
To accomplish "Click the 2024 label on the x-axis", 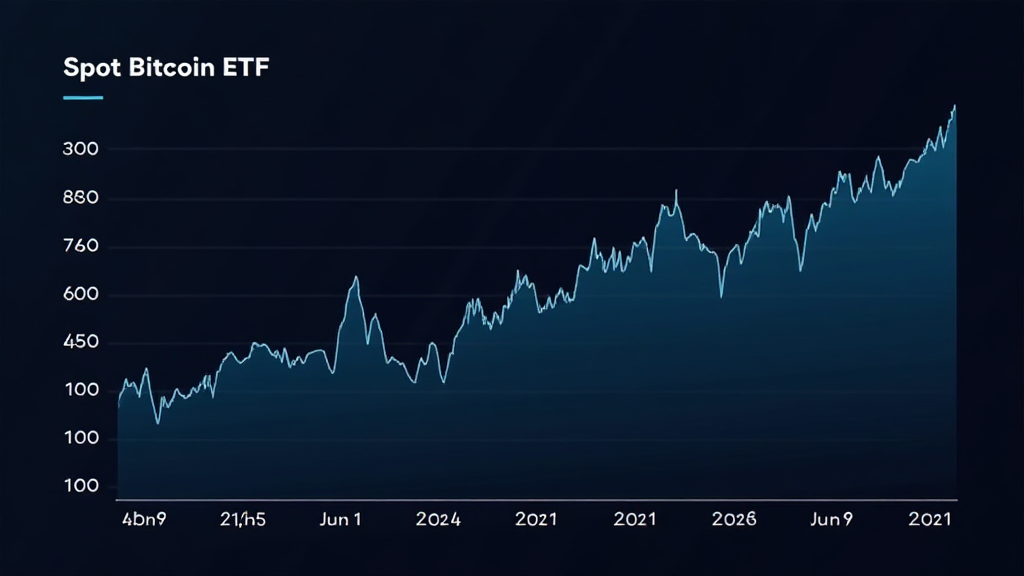I will pos(438,519).
